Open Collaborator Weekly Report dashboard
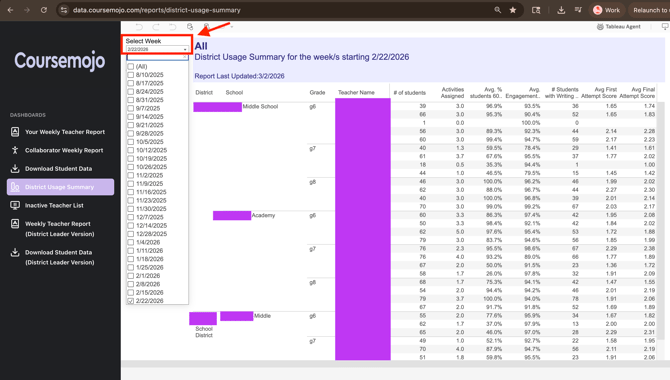 pyautogui.click(x=64, y=150)
